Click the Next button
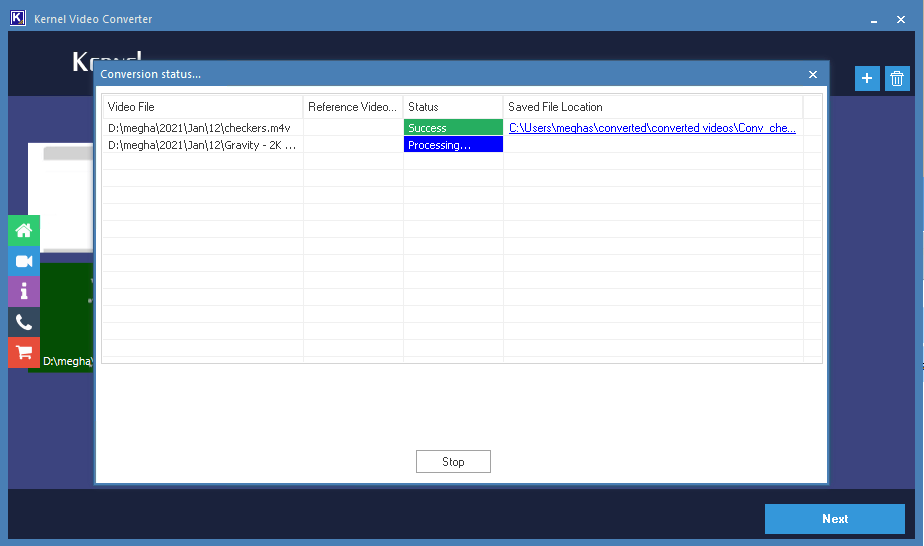924x546 pixels. click(x=834, y=519)
